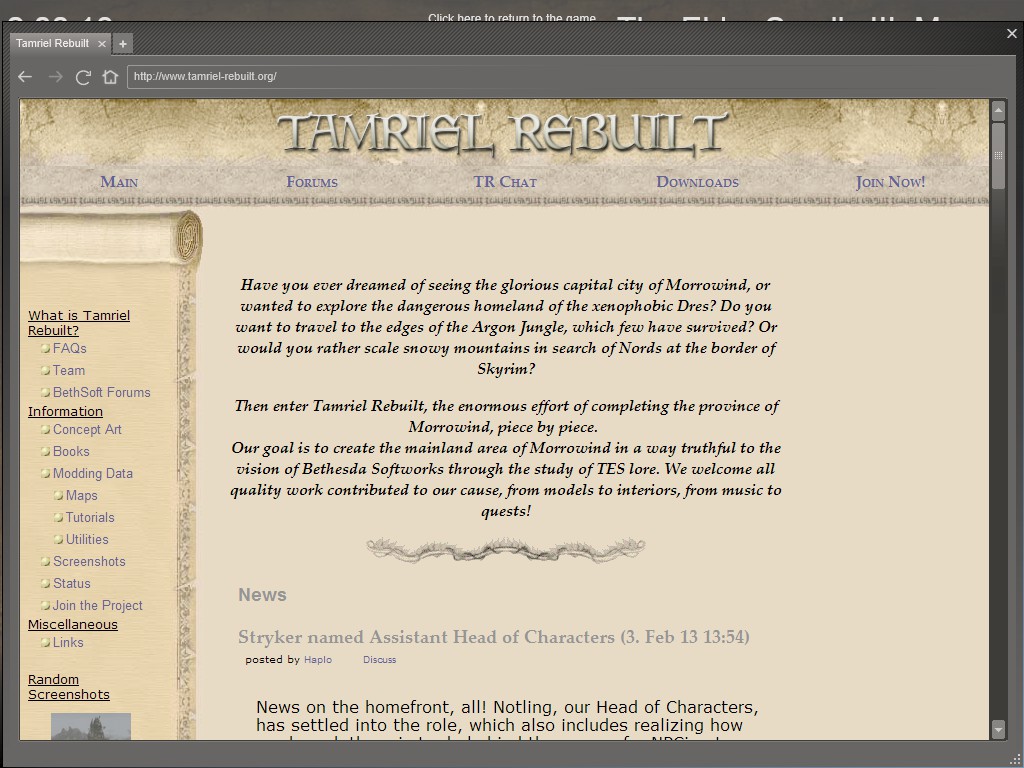Open the Forums navigation link
Image resolution: width=1024 pixels, height=768 pixels.
[x=312, y=182]
